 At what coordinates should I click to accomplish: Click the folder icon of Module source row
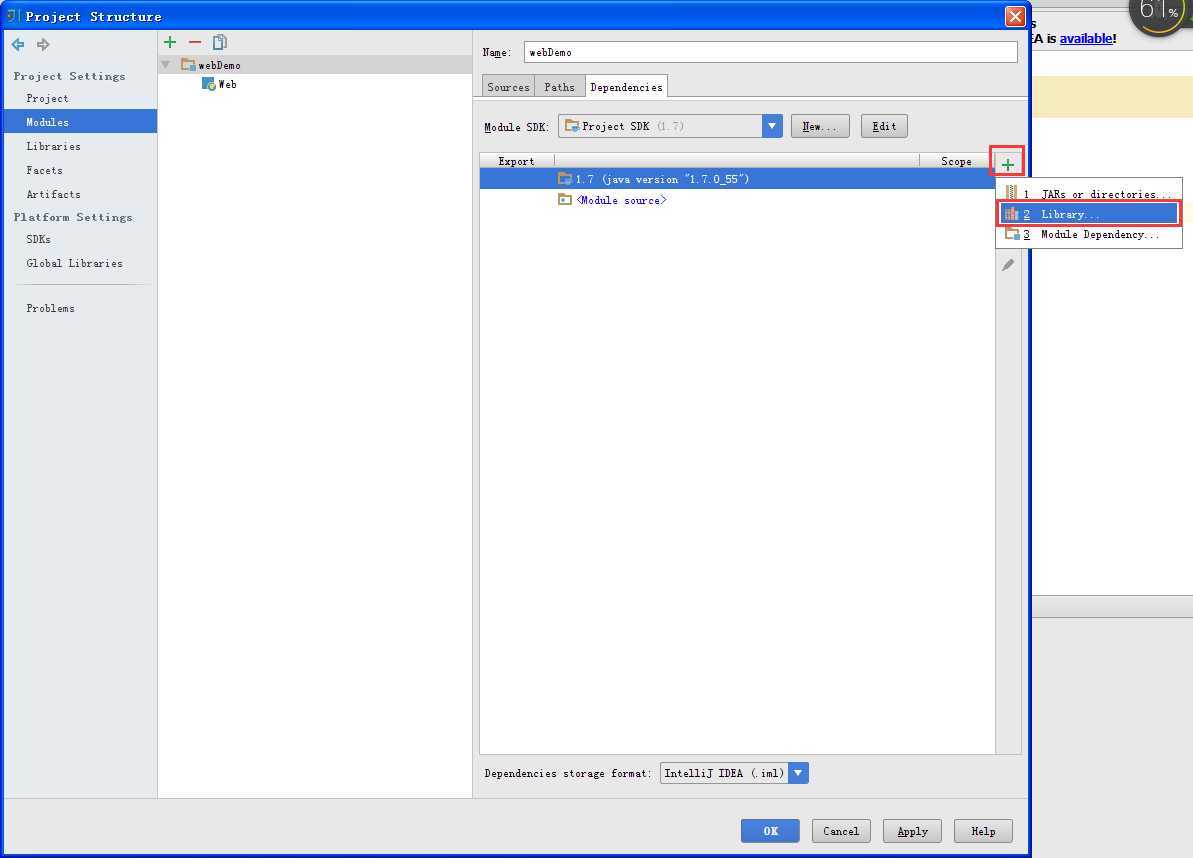point(565,199)
